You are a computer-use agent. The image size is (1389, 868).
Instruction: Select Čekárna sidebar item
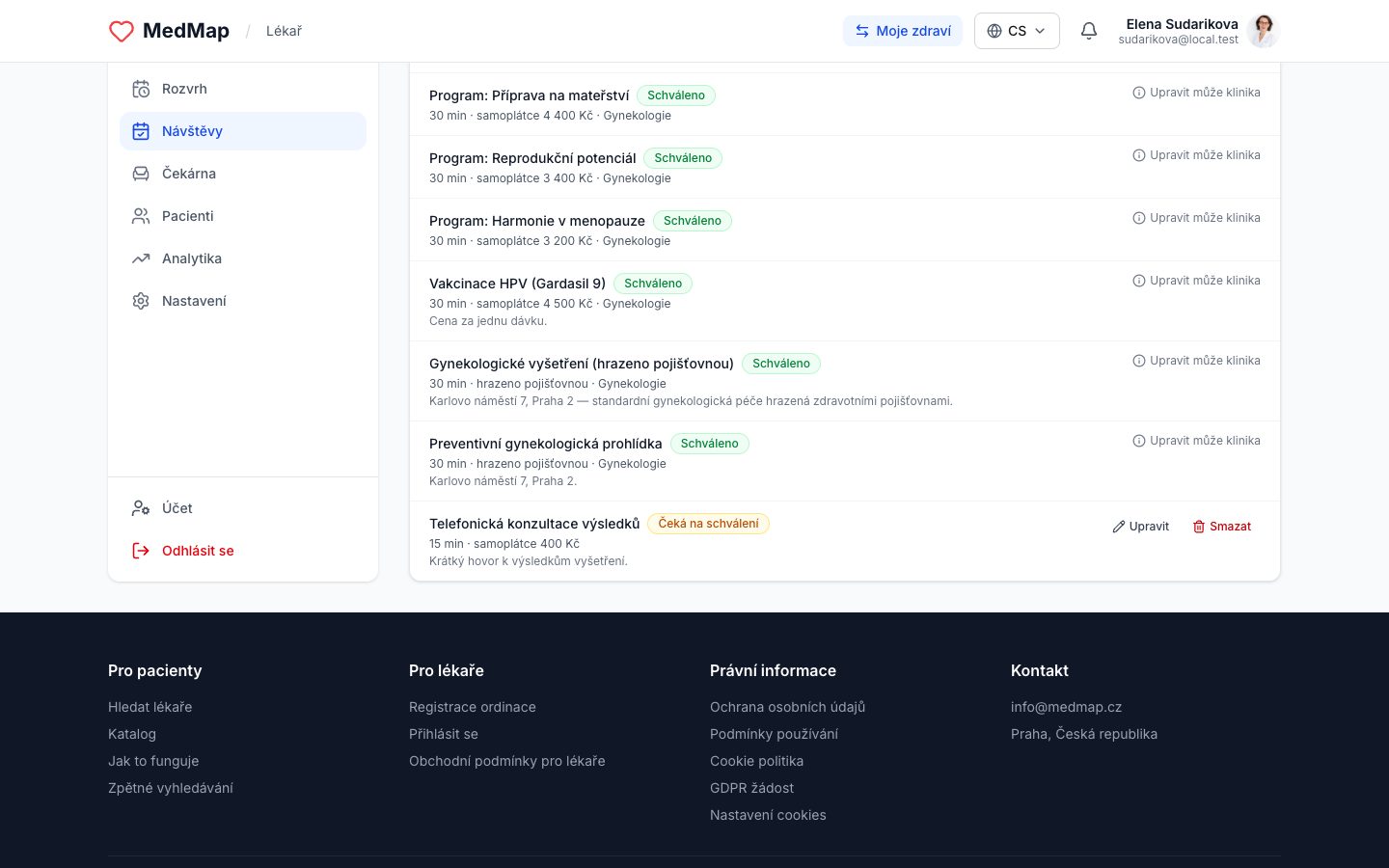(243, 174)
